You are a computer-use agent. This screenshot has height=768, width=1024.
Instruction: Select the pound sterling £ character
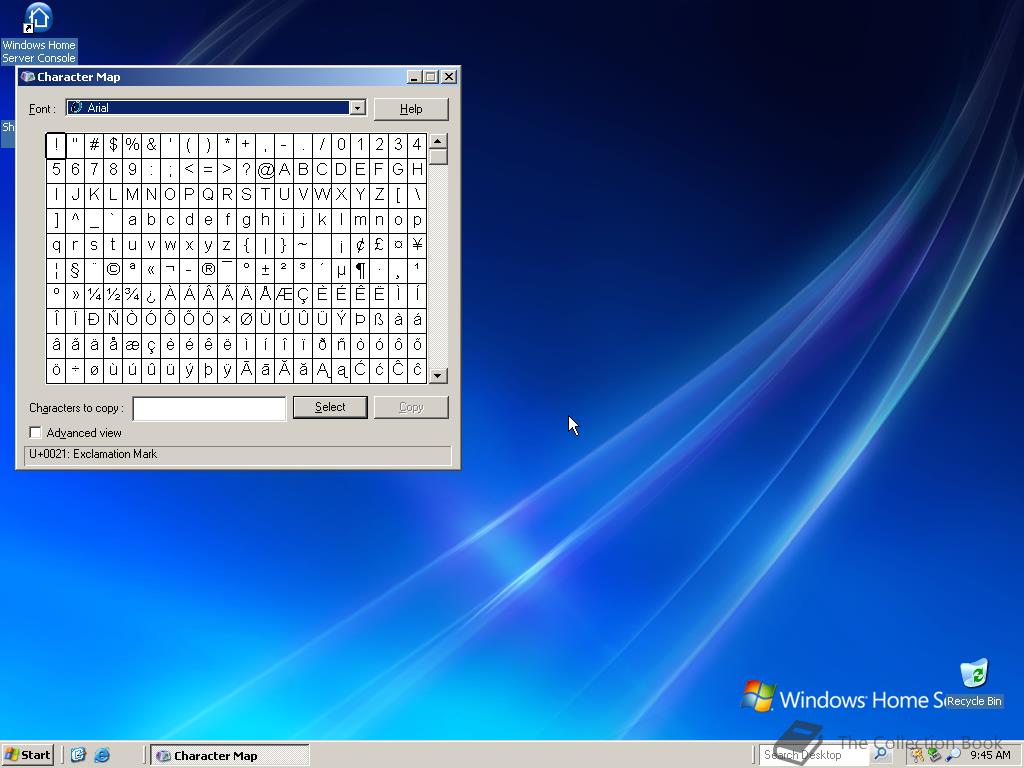coord(379,245)
